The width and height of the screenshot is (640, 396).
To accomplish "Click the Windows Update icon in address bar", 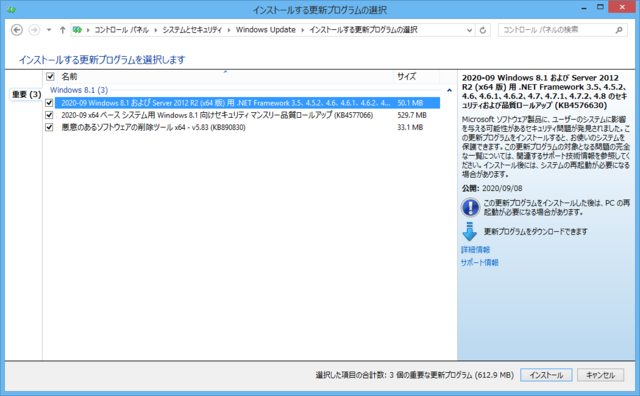I will coord(77,30).
